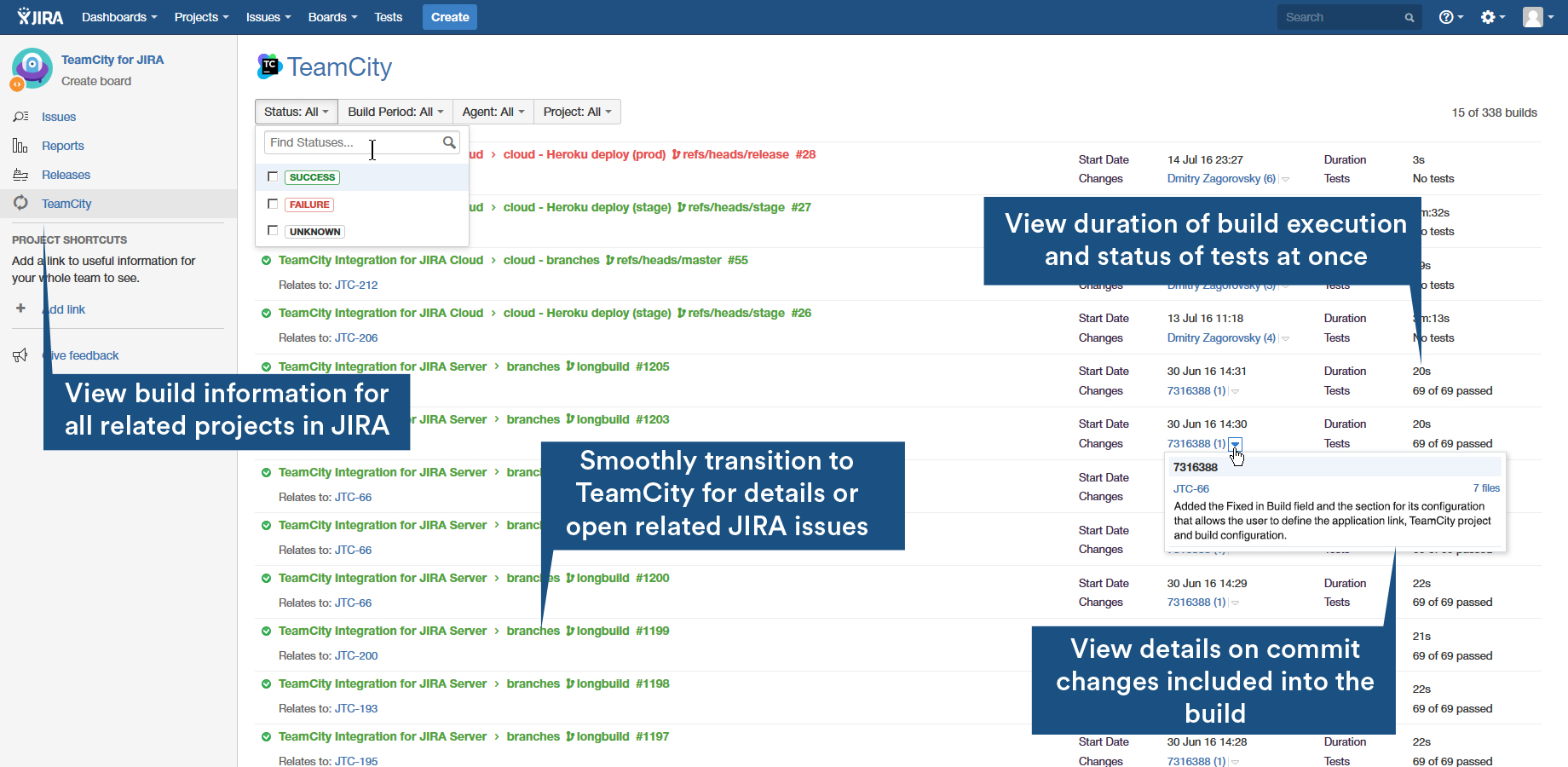Check the SUCCESS status checkbox
1568x767 pixels.
click(273, 176)
